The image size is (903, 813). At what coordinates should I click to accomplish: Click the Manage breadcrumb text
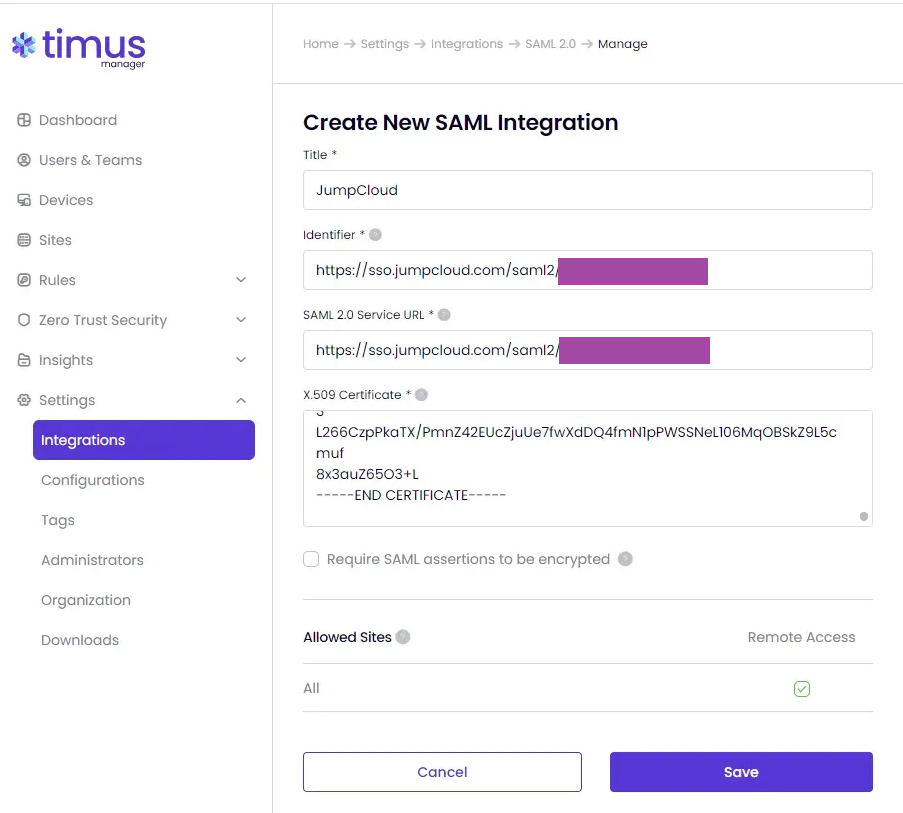pos(623,44)
